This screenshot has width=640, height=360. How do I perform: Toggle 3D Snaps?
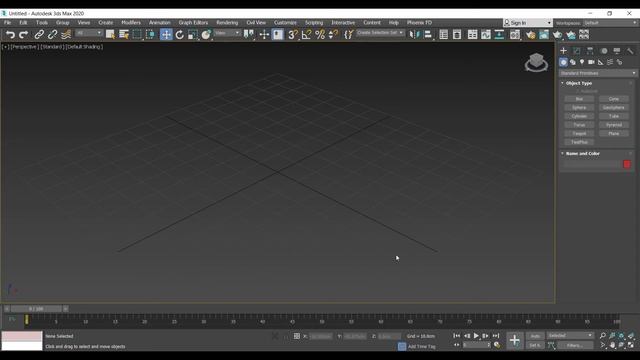coord(293,35)
